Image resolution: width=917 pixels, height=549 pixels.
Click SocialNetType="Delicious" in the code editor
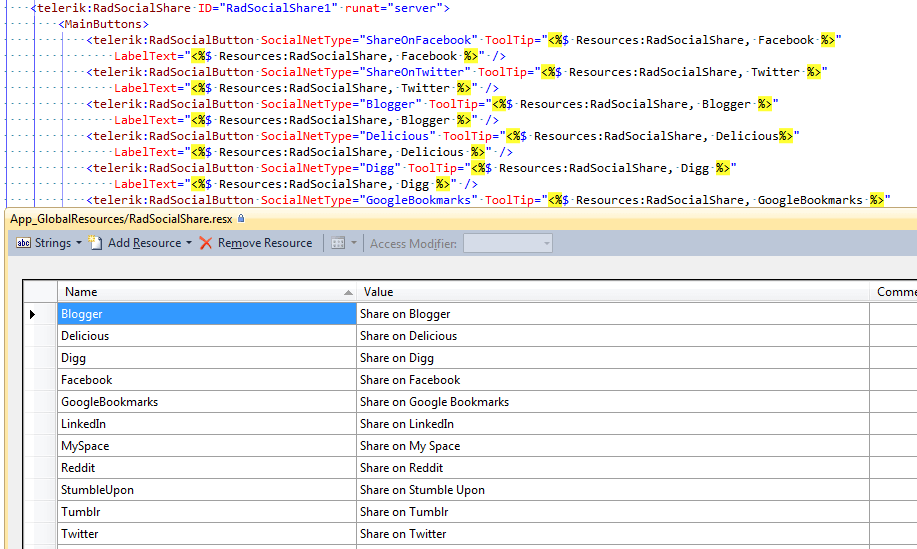pos(349,136)
